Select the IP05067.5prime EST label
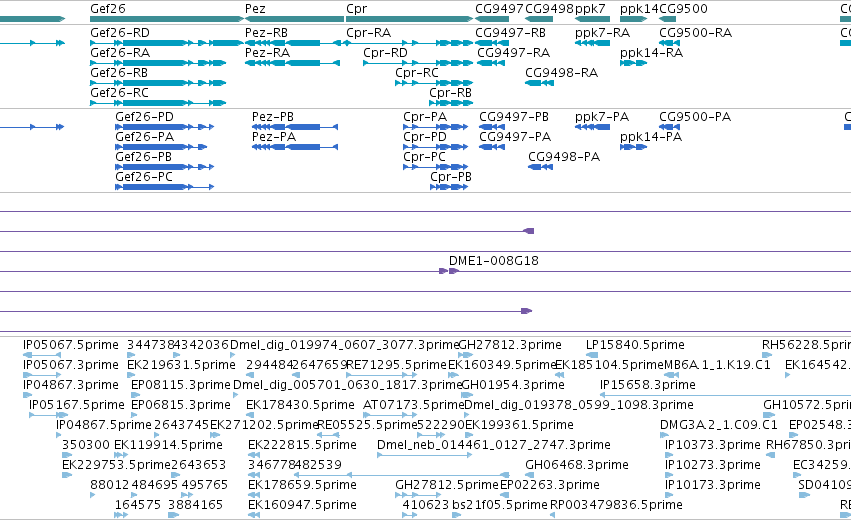Image resolution: width=851 pixels, height=520 pixels. pos(71,345)
